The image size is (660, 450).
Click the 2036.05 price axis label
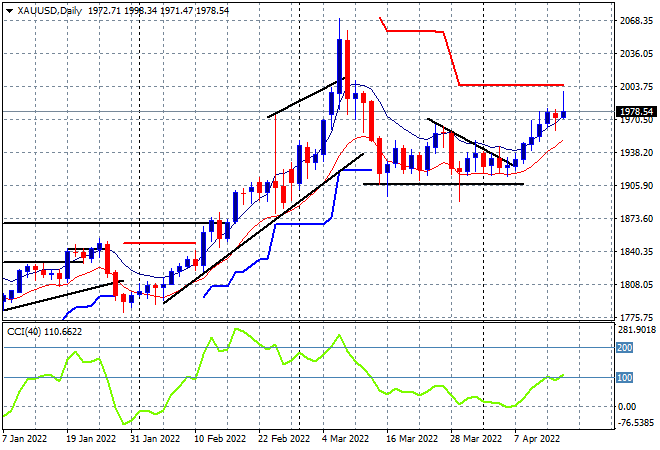(x=636, y=53)
